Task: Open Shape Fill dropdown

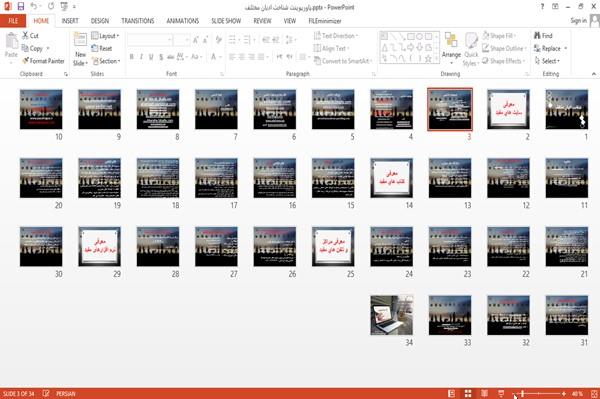Action: click(x=499, y=36)
